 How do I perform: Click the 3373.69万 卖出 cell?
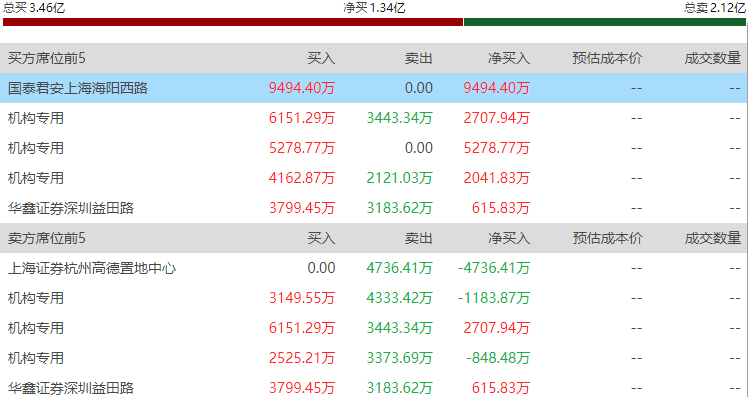click(399, 358)
